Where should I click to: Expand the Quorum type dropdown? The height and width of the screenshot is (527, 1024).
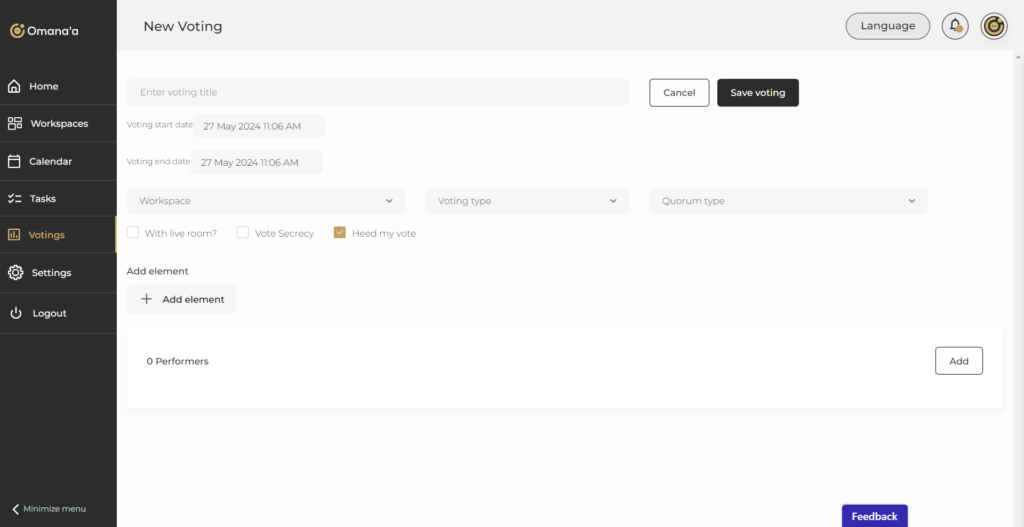pos(788,201)
